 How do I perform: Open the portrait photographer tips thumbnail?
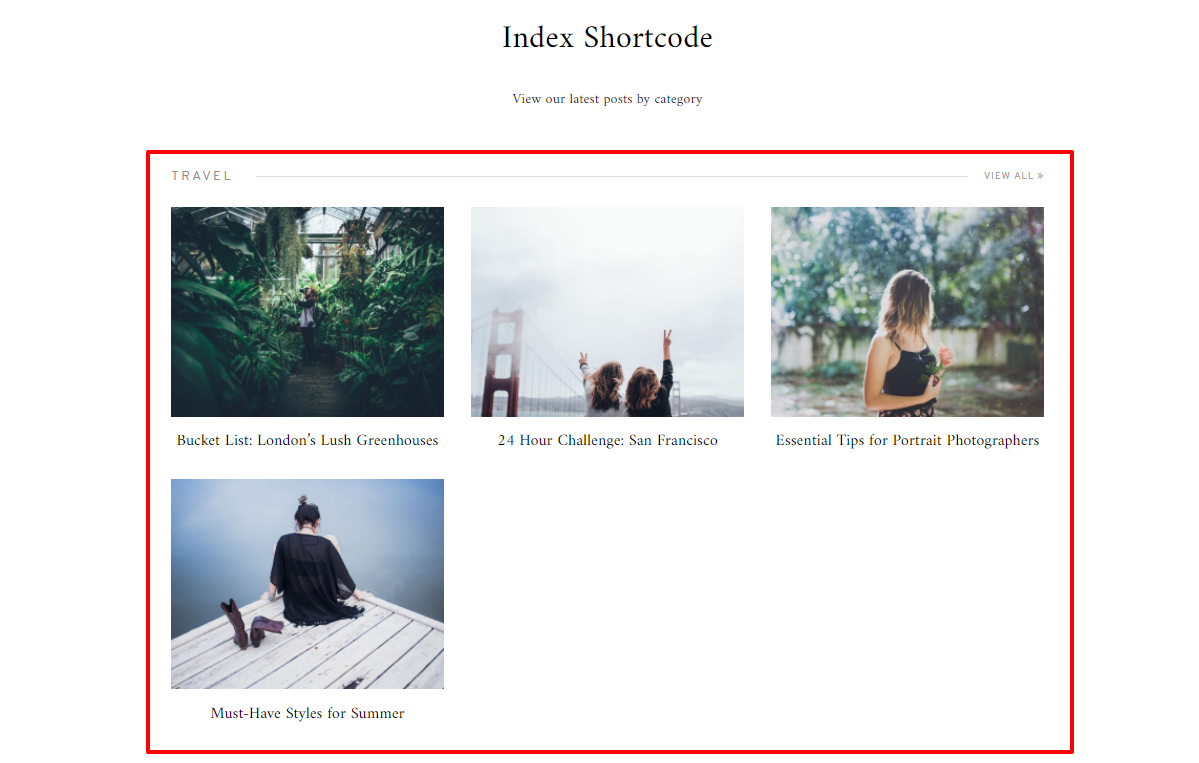pos(907,312)
